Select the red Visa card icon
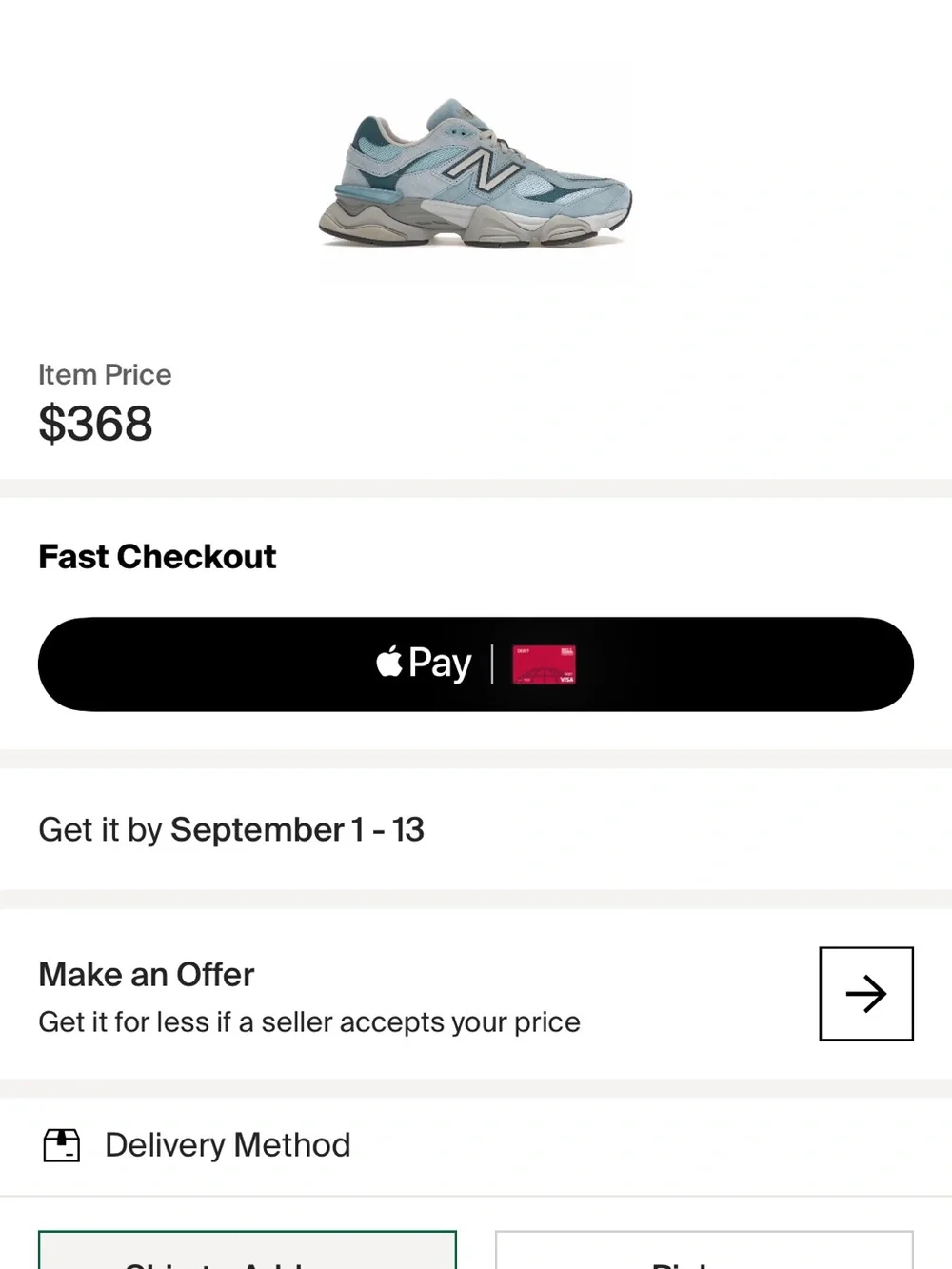952x1269 pixels. tap(545, 664)
